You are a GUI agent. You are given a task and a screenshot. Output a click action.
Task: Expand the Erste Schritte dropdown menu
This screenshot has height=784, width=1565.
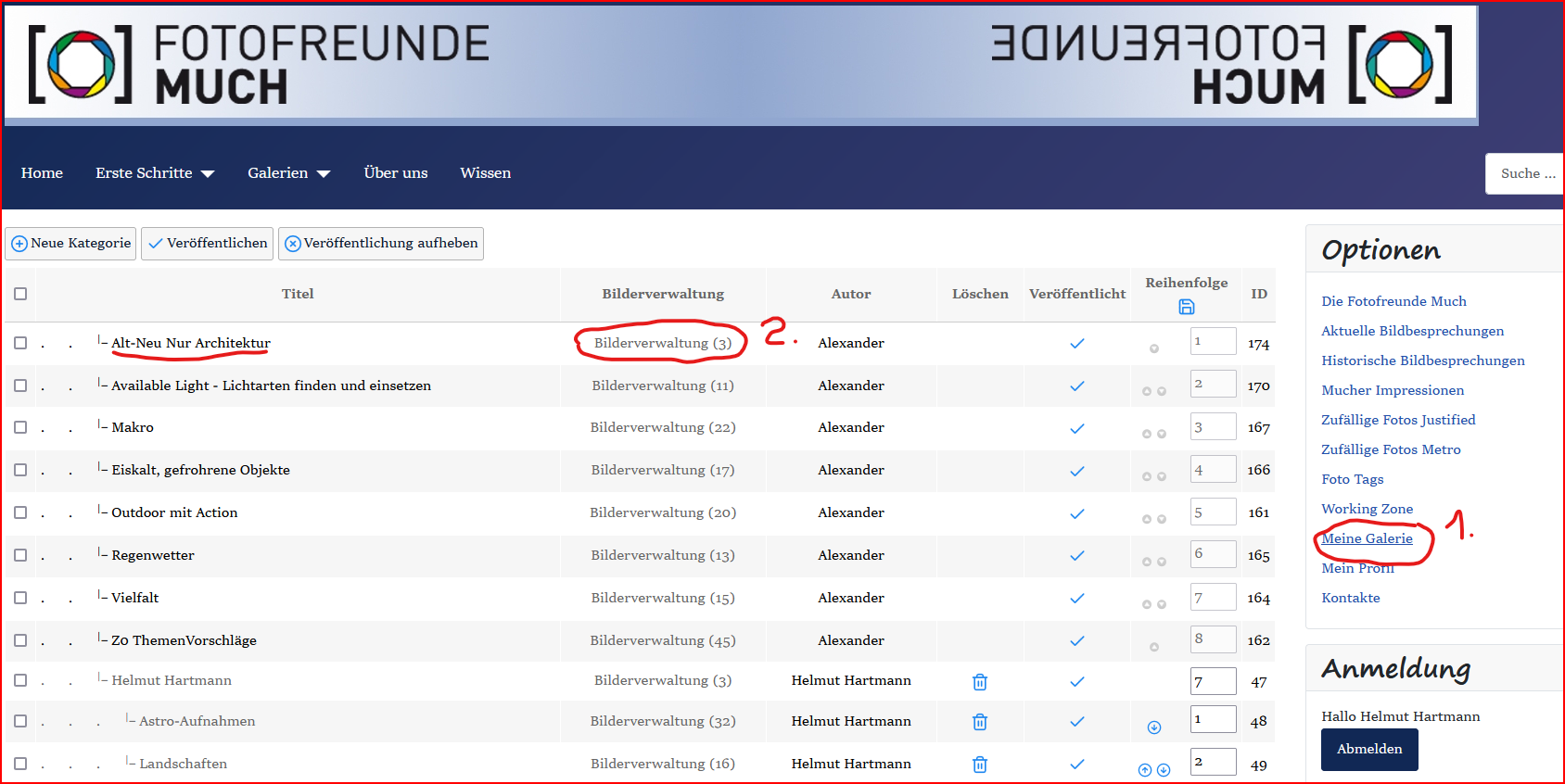154,173
